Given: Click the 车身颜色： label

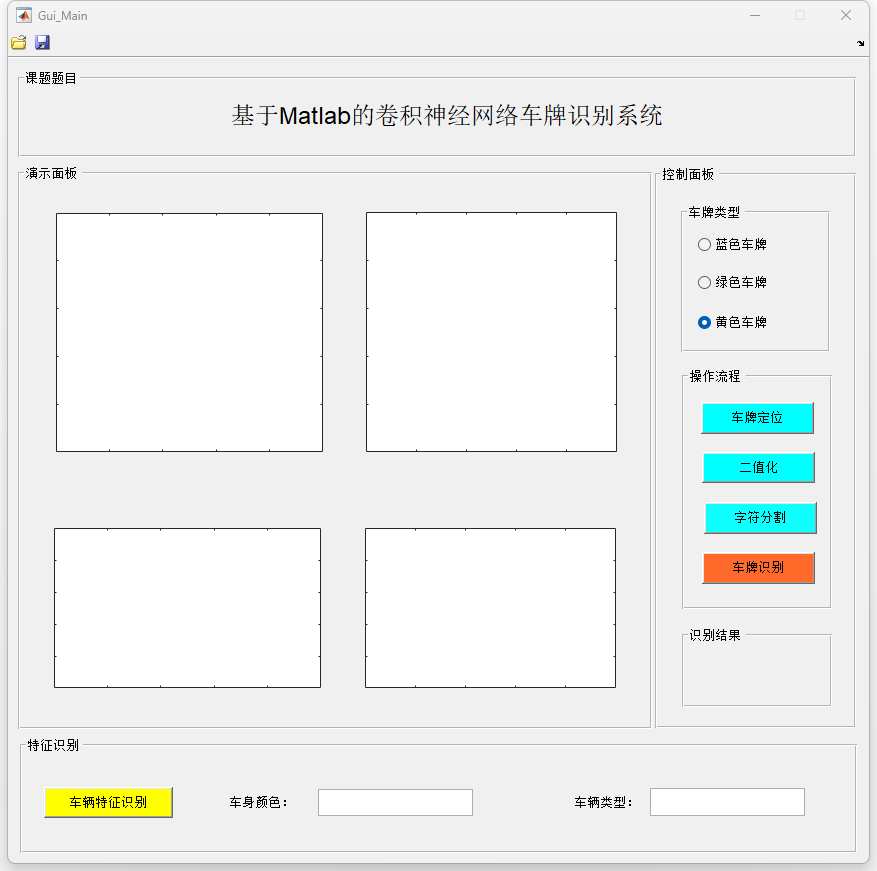Looking at the screenshot, I should click(258, 802).
